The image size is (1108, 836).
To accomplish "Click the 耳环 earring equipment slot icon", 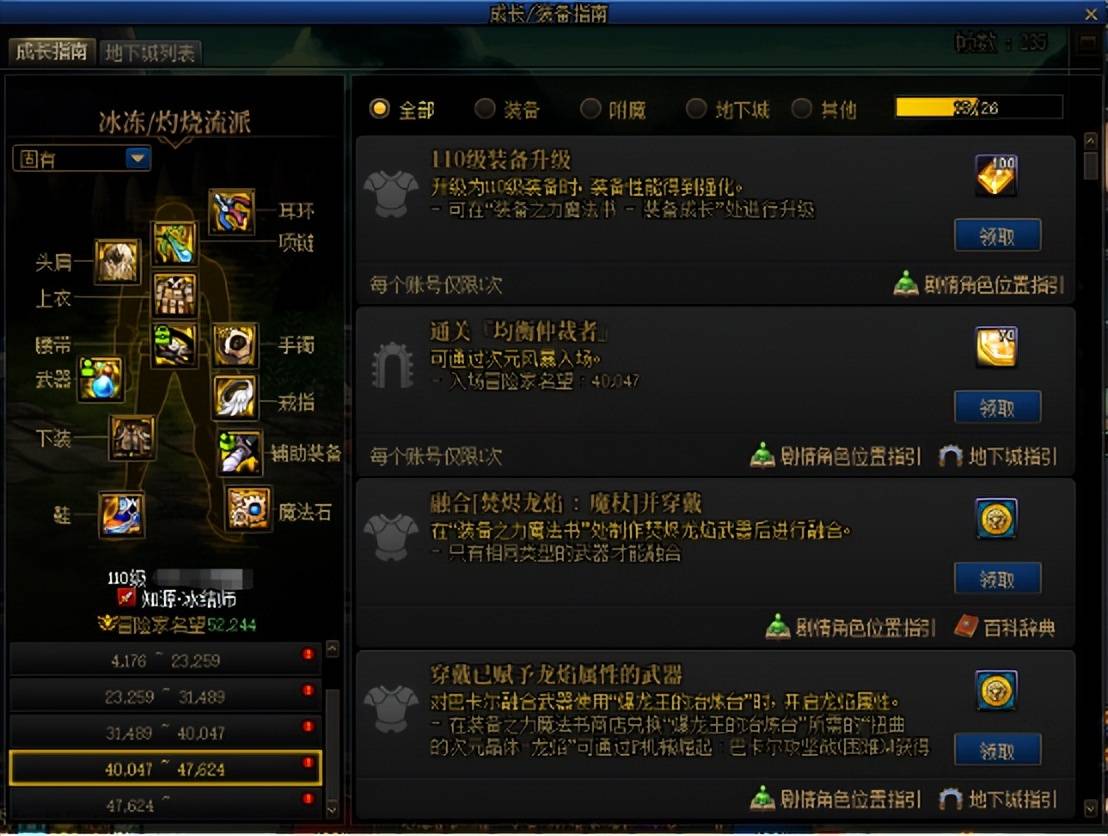I will (x=232, y=211).
